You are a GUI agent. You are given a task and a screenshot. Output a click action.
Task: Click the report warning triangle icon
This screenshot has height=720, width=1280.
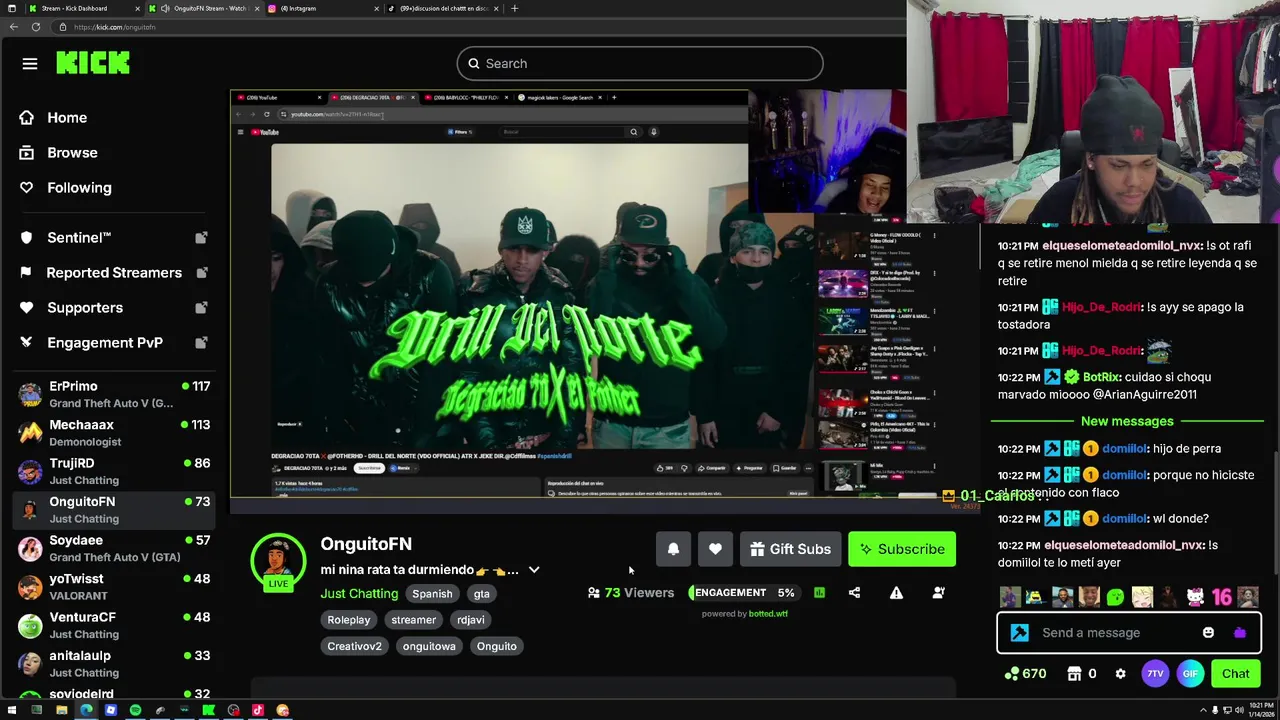896,593
